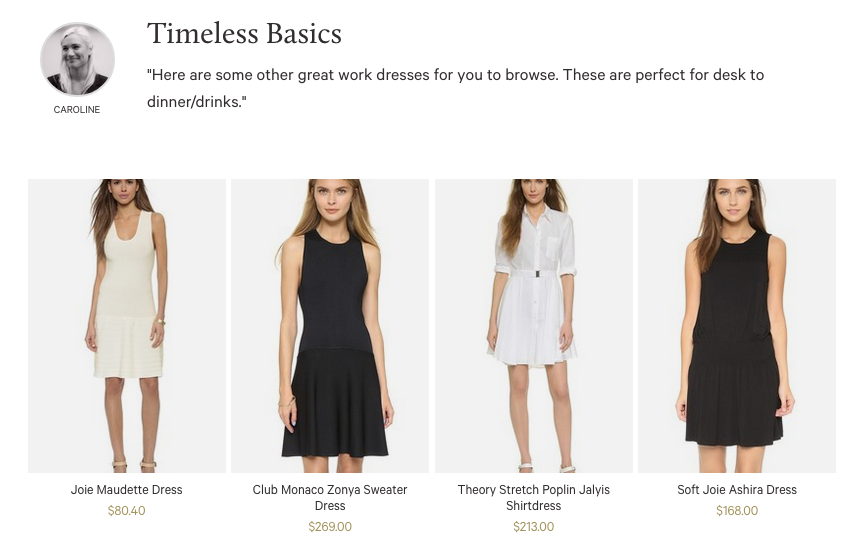Click the quote about great work dresses
The image size is (868, 544).
tap(455, 88)
